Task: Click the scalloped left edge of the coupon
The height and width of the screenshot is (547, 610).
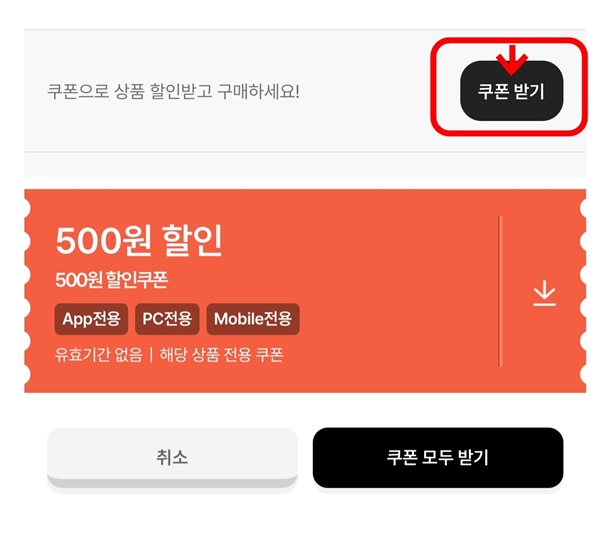Action: (27, 291)
